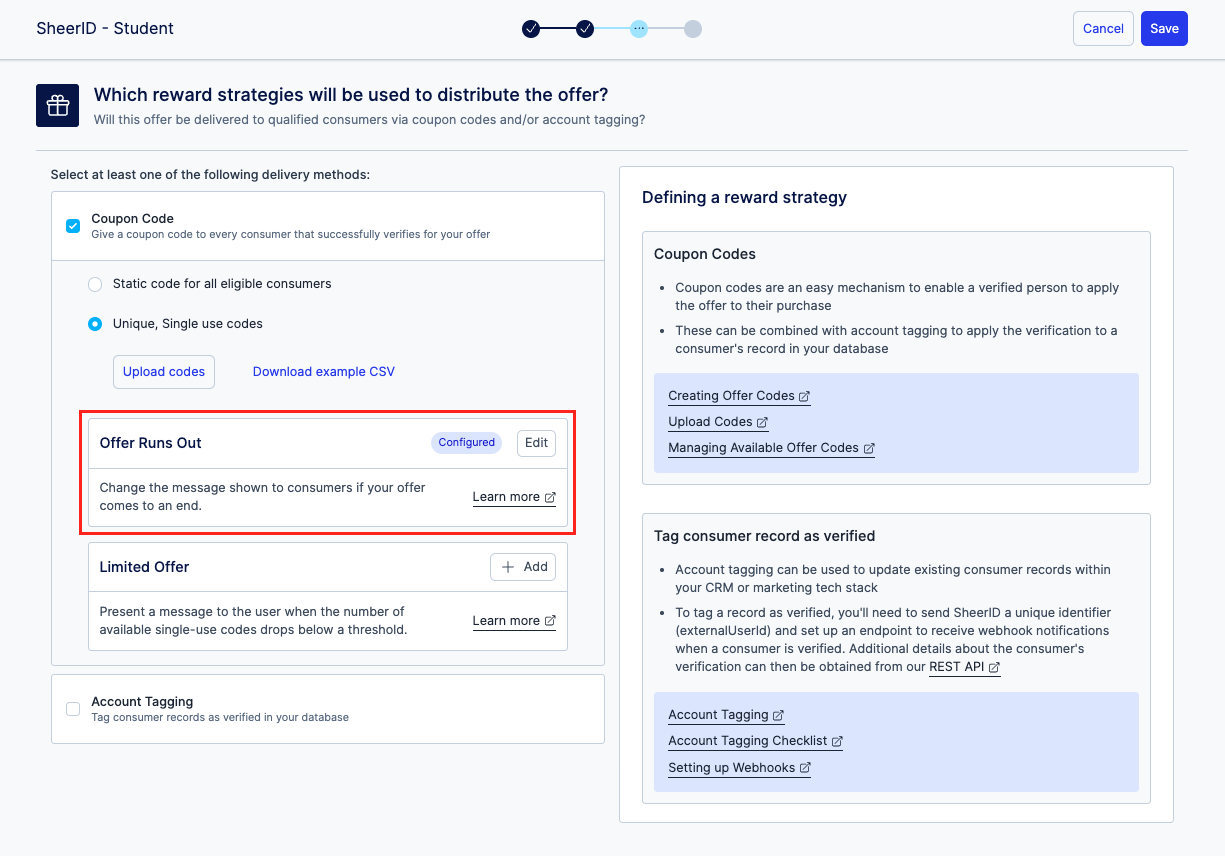This screenshot has width=1225, height=856.
Task: Open Learn more for Offer Runs Out
Action: pyautogui.click(x=513, y=497)
